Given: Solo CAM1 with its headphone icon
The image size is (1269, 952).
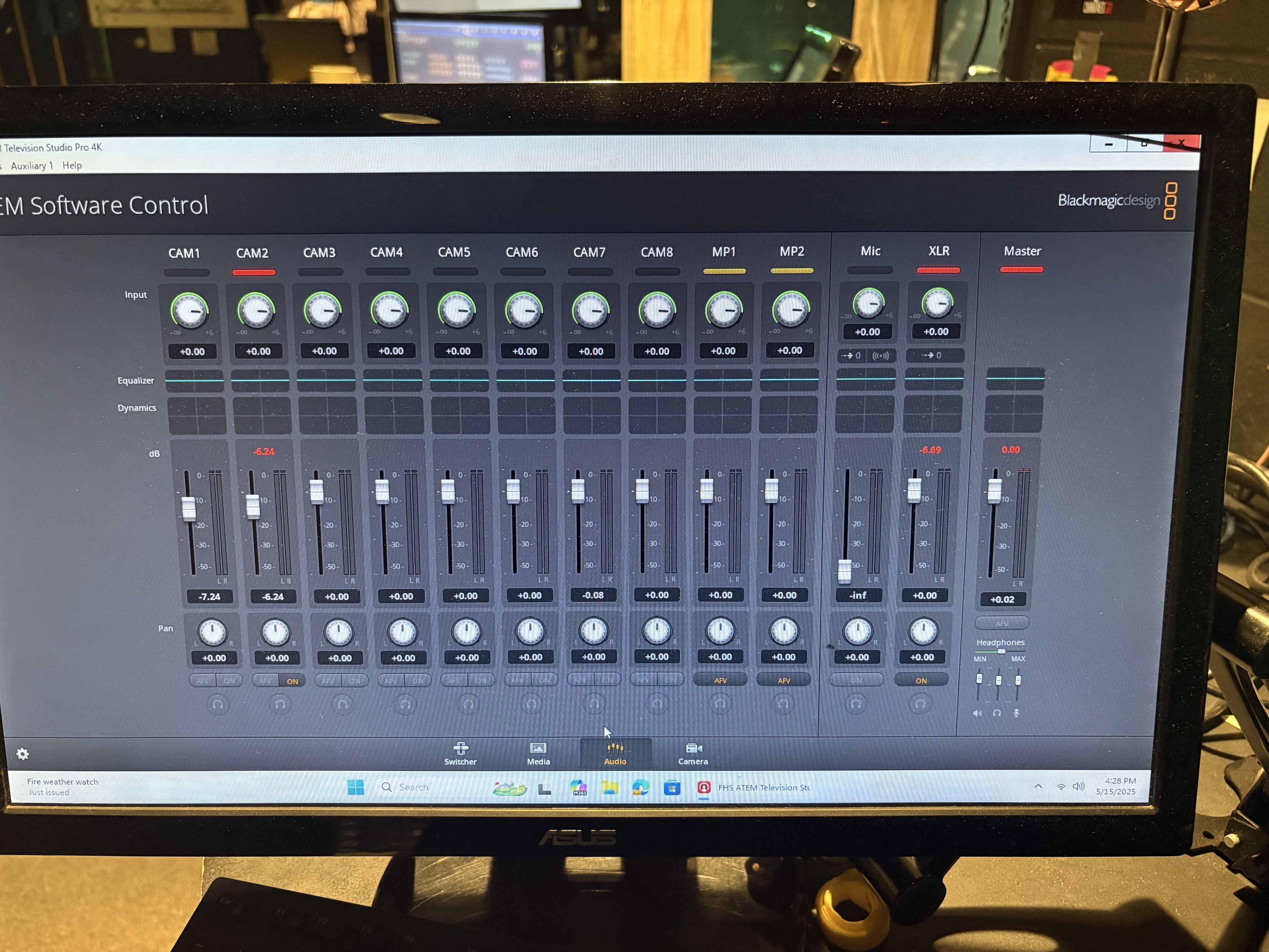Looking at the screenshot, I should (217, 704).
